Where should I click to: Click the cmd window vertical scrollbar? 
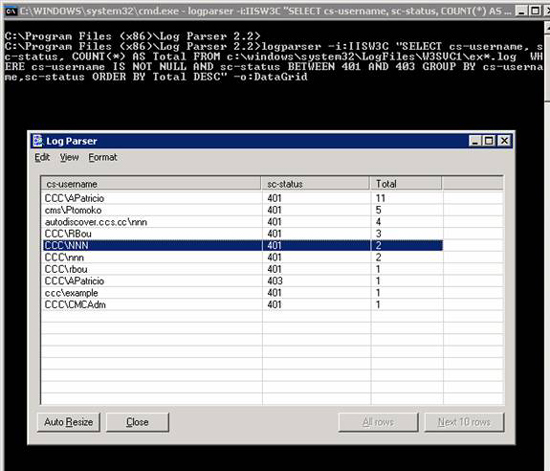point(547,245)
